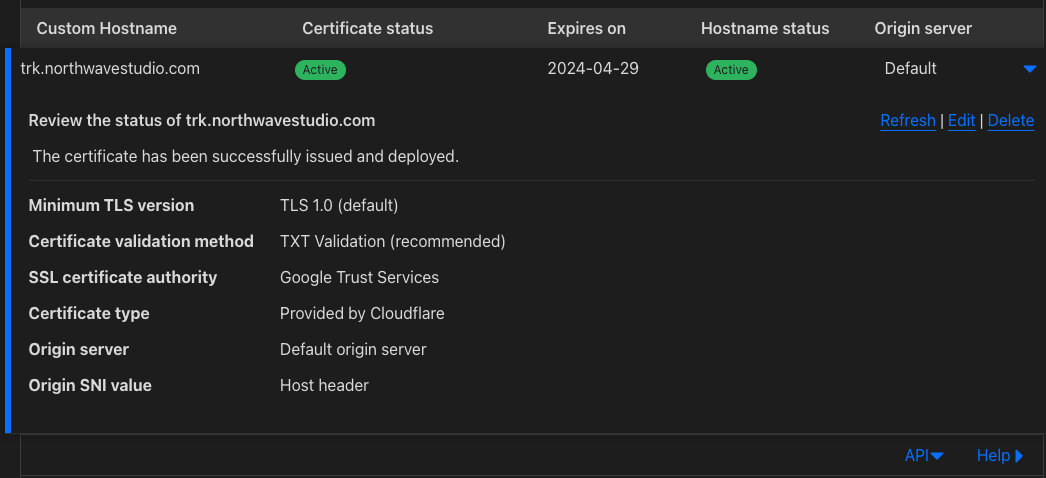This screenshot has width=1046, height=478.
Task: Open the API dropdown
Action: pos(924,455)
